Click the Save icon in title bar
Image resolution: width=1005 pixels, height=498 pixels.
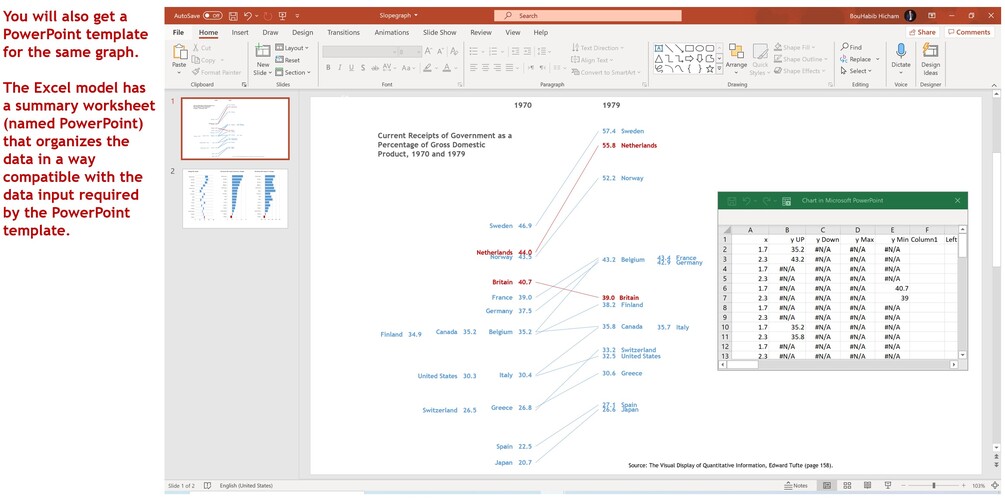pyautogui.click(x=233, y=15)
